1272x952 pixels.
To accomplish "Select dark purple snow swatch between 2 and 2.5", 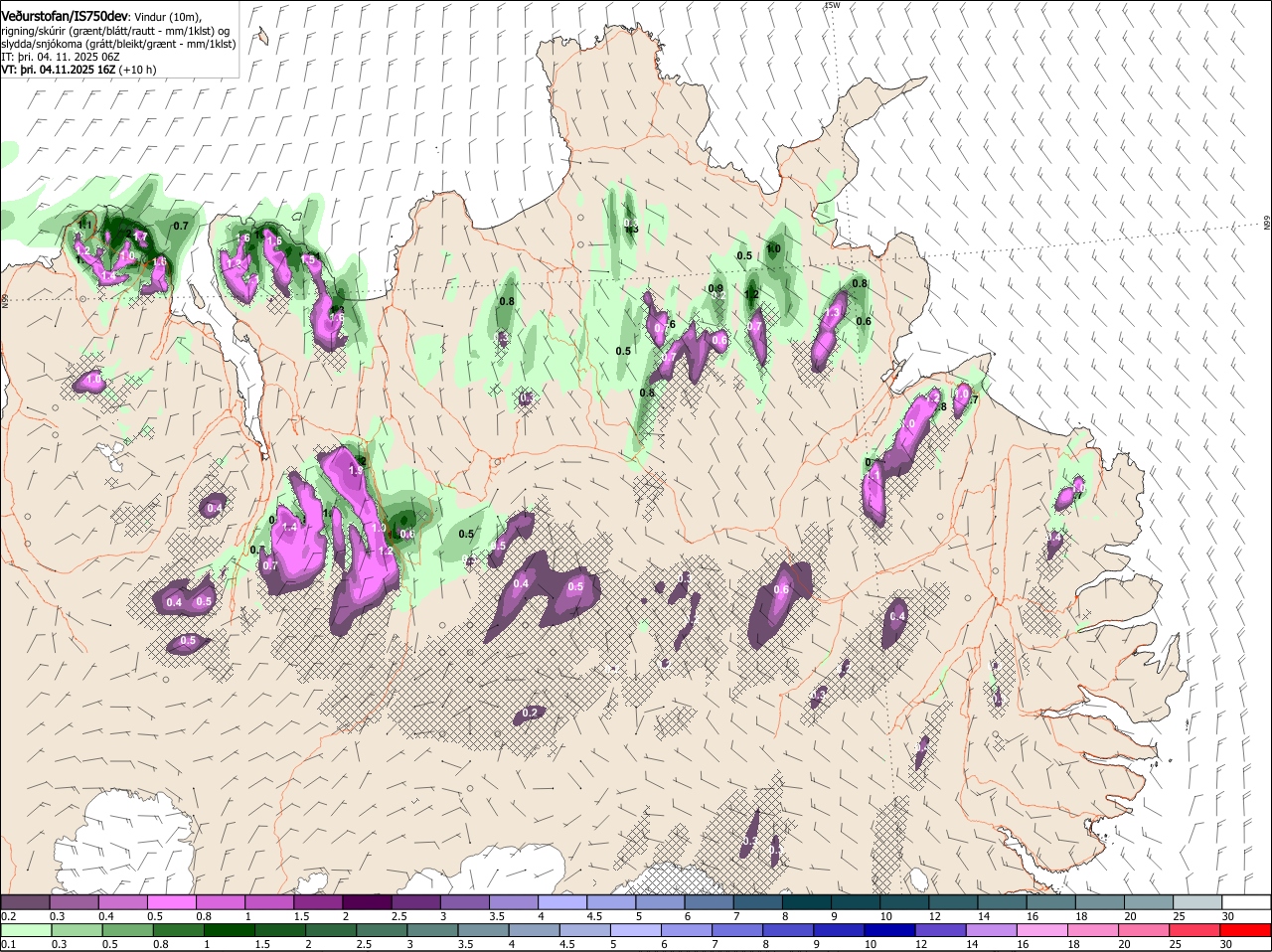I will pyautogui.click(x=367, y=902).
